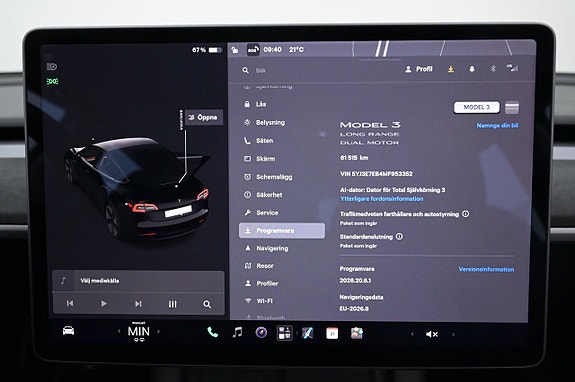This screenshot has height=382, width=575.
Task: Open the pen-style app in dock
Action: click(307, 333)
